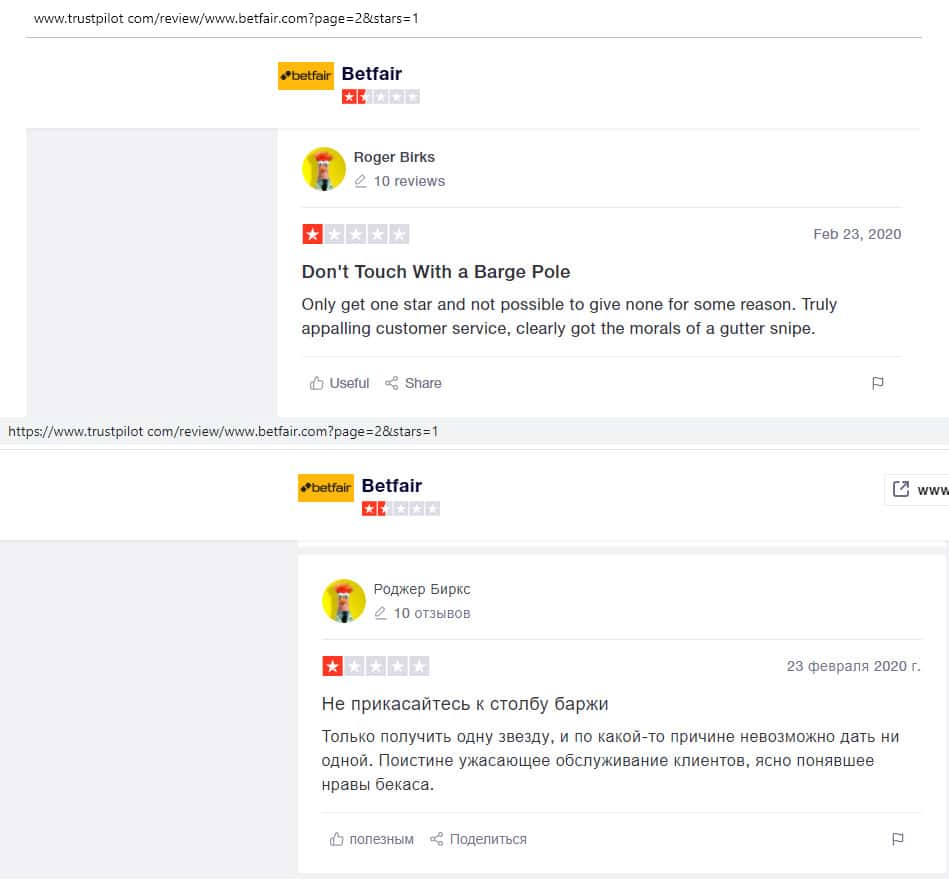Click the pencil icon beside '10 reviews'
Screen dimensions: 949x886
361,181
